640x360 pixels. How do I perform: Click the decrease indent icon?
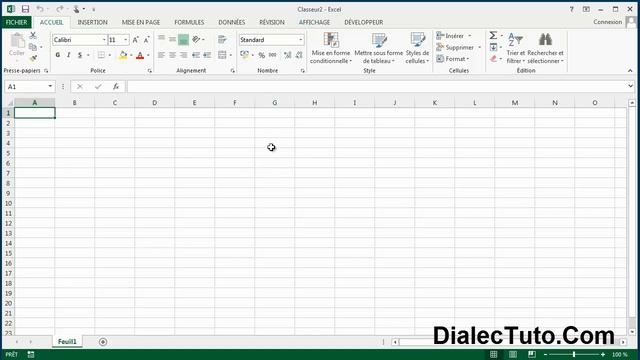196,55
